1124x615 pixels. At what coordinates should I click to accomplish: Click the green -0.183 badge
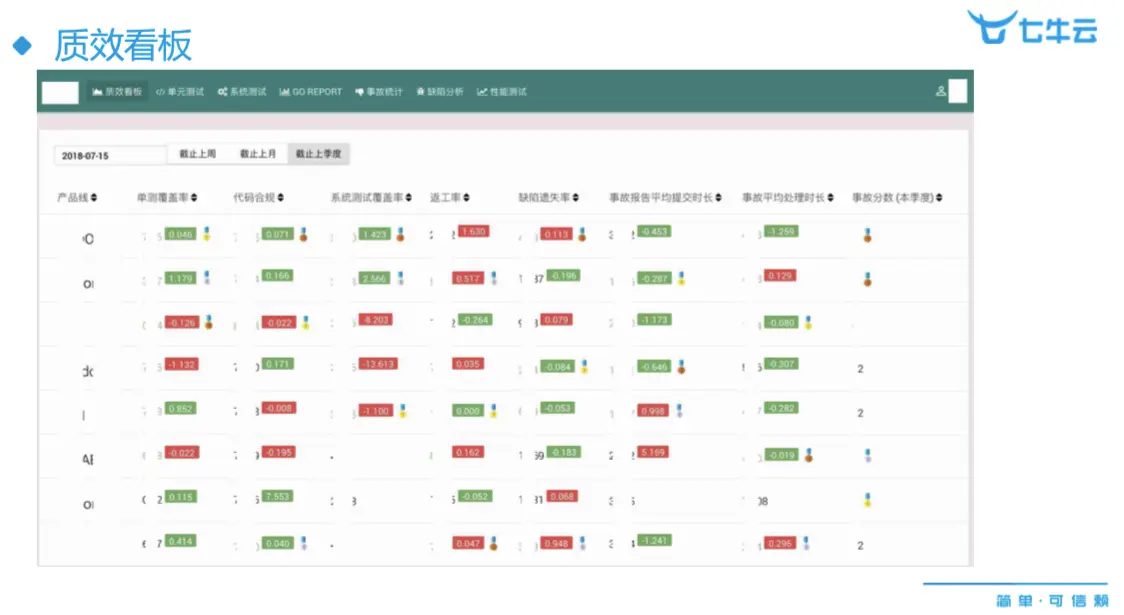pos(563,452)
